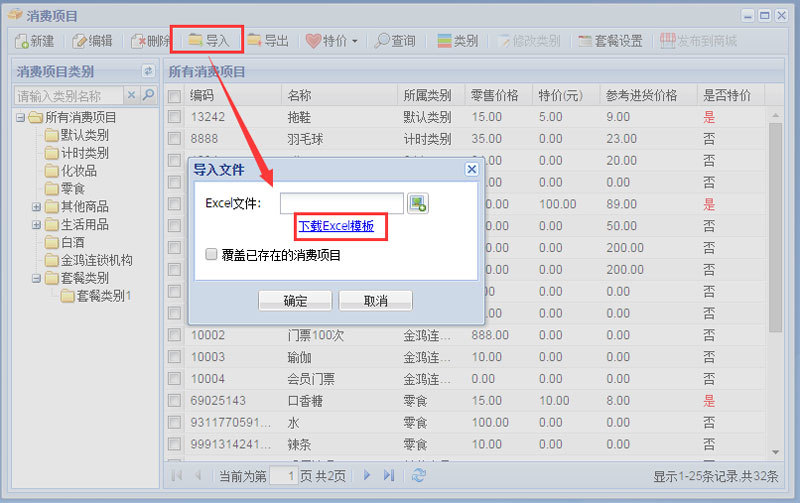Click the 套餐设置 toolbar button
Image resolution: width=800 pixels, height=503 pixels.
pyautogui.click(x=610, y=41)
